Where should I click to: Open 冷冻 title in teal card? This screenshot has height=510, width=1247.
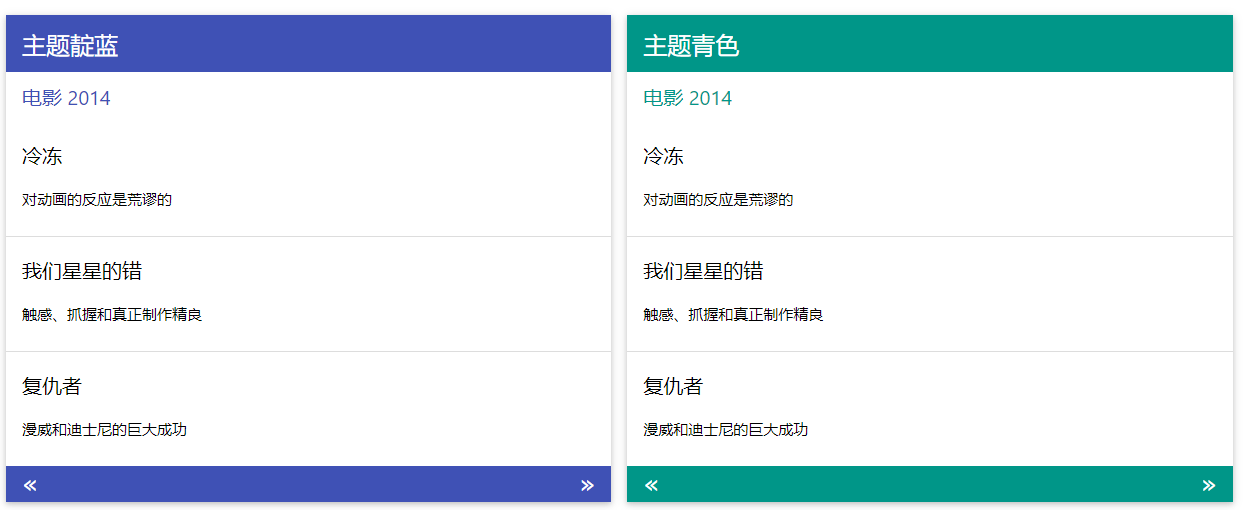click(663, 157)
